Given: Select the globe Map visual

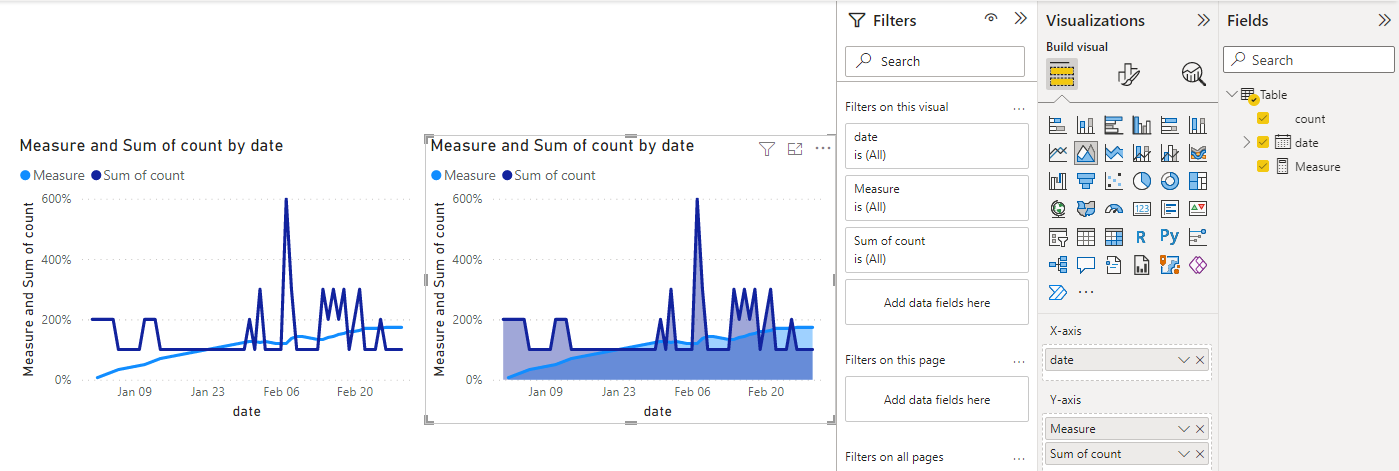Looking at the screenshot, I should tap(1058, 209).
